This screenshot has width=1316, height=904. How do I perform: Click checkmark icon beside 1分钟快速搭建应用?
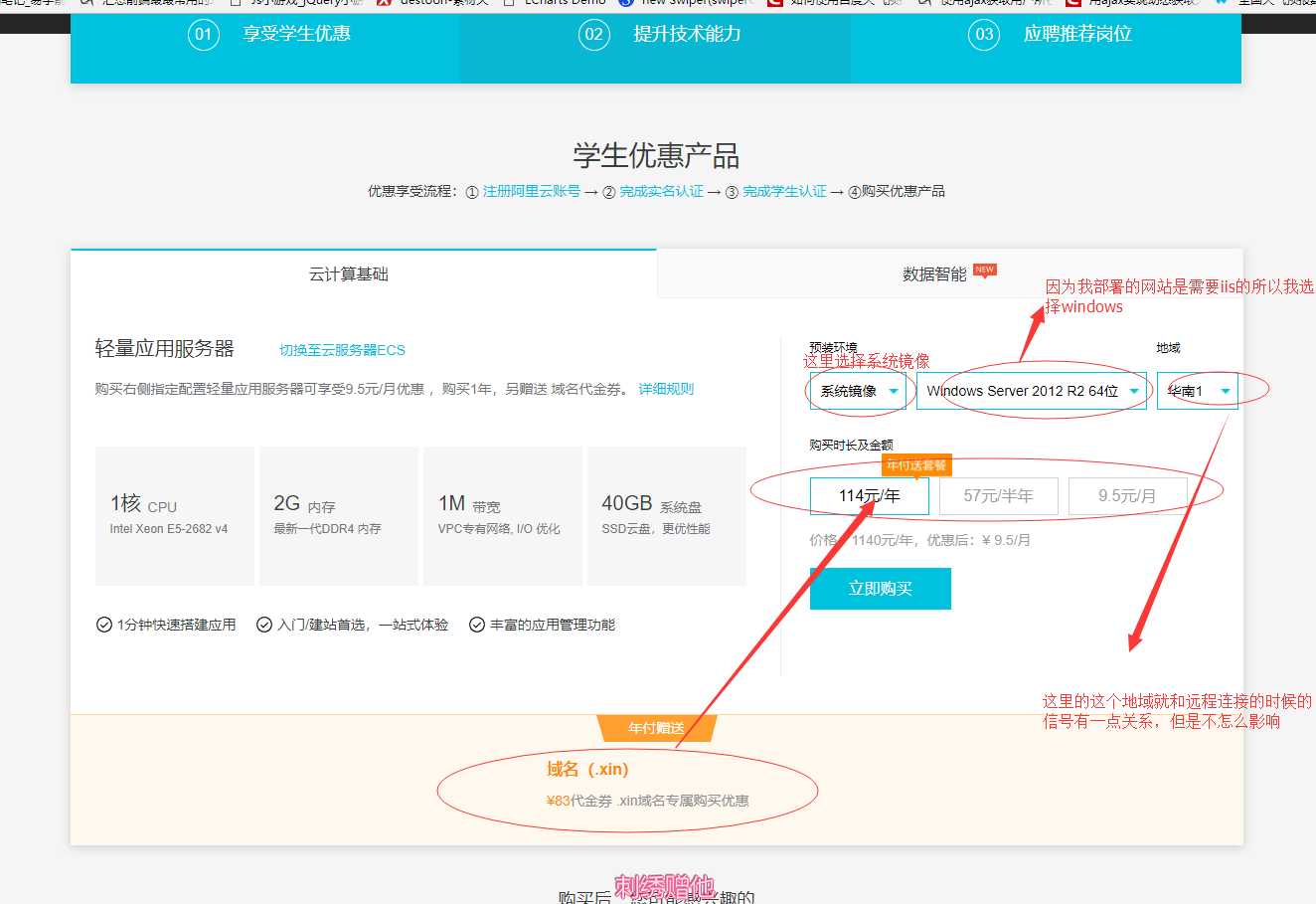(103, 625)
